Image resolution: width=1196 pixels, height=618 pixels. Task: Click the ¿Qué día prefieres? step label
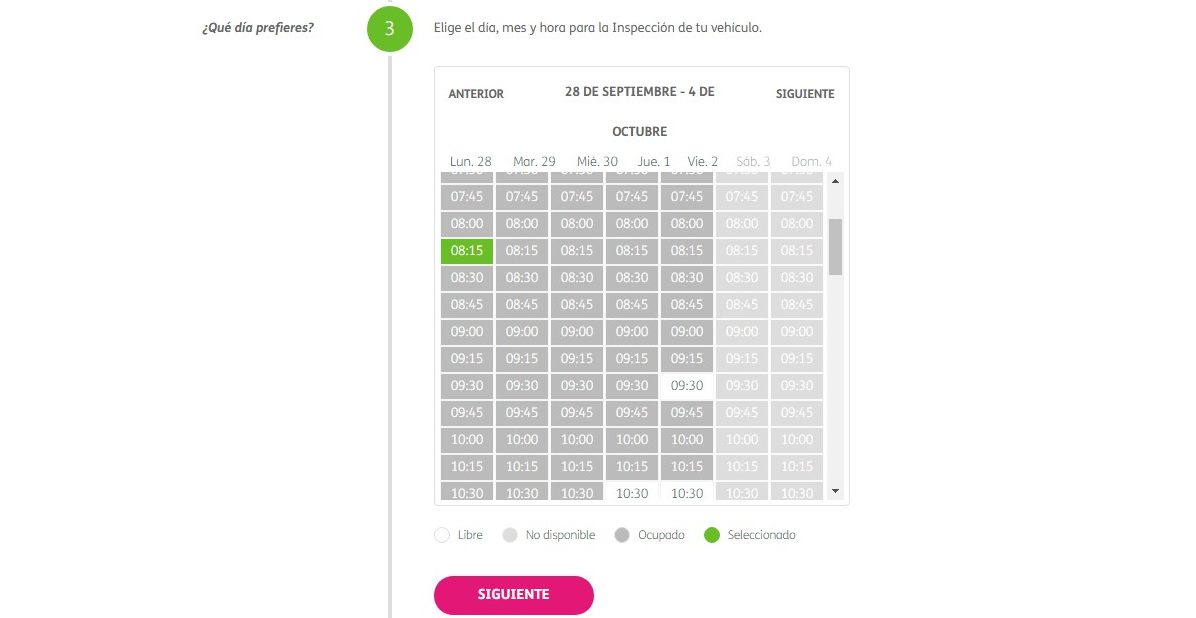[258, 27]
